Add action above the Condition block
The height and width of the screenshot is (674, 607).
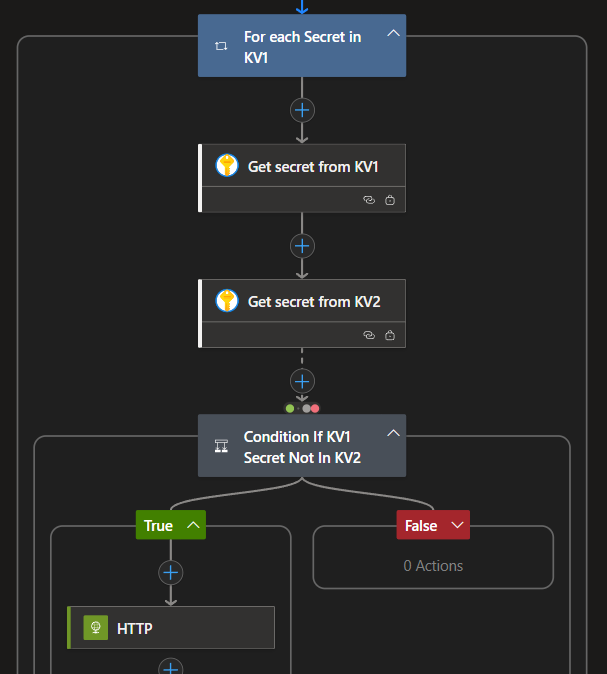302,381
